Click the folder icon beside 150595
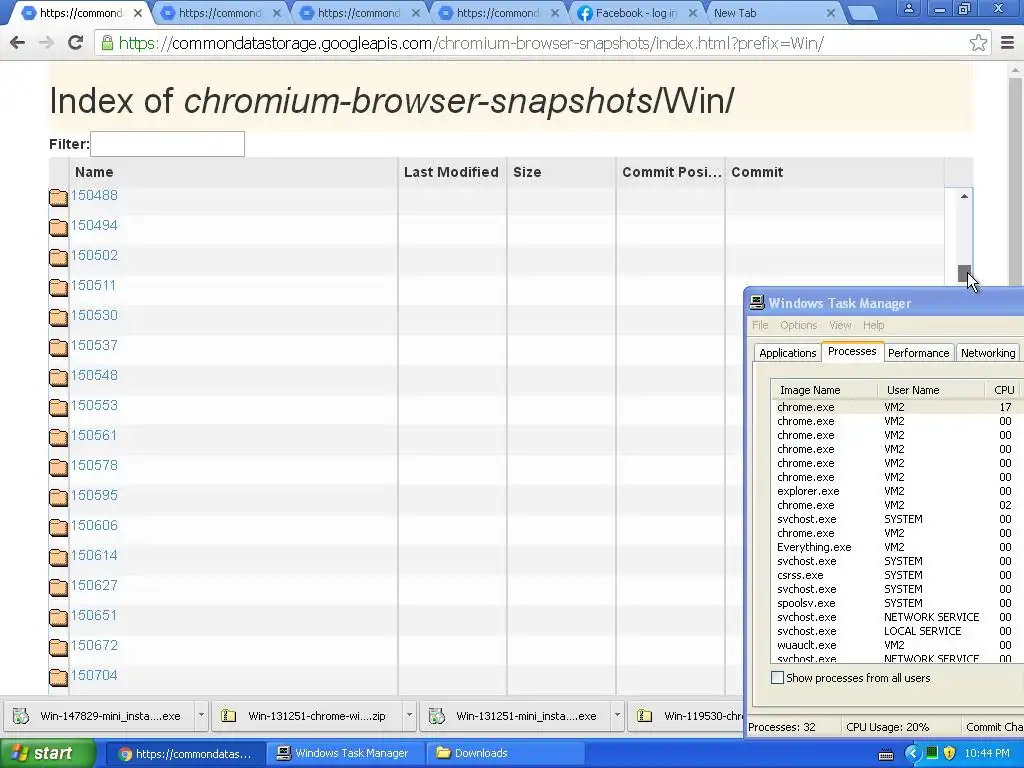This screenshot has height=768, width=1024. pyautogui.click(x=58, y=498)
